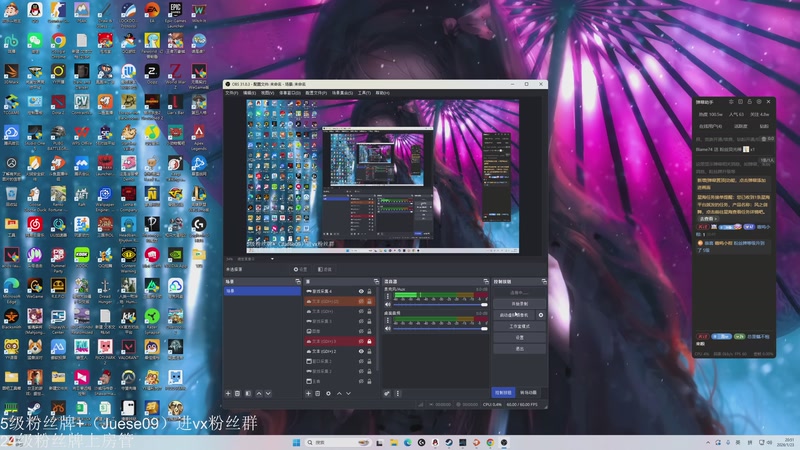Float the 场景 dock panel with its header icon
This screenshot has height=450, width=800.
click(x=298, y=282)
